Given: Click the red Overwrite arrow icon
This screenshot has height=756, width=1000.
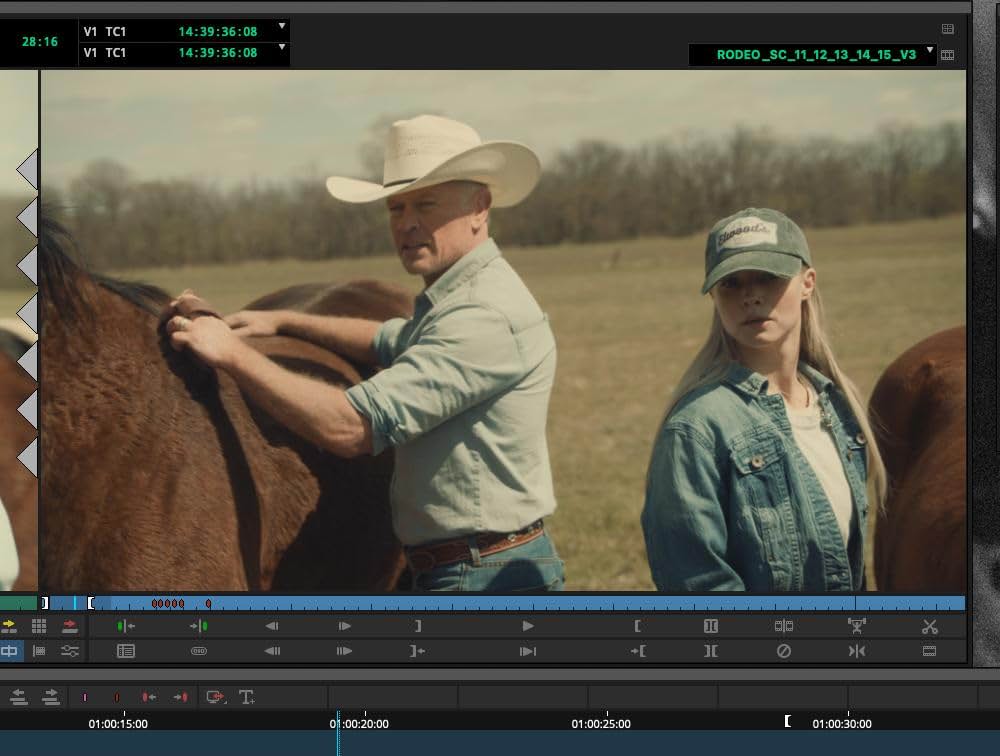Looking at the screenshot, I should tap(70, 626).
